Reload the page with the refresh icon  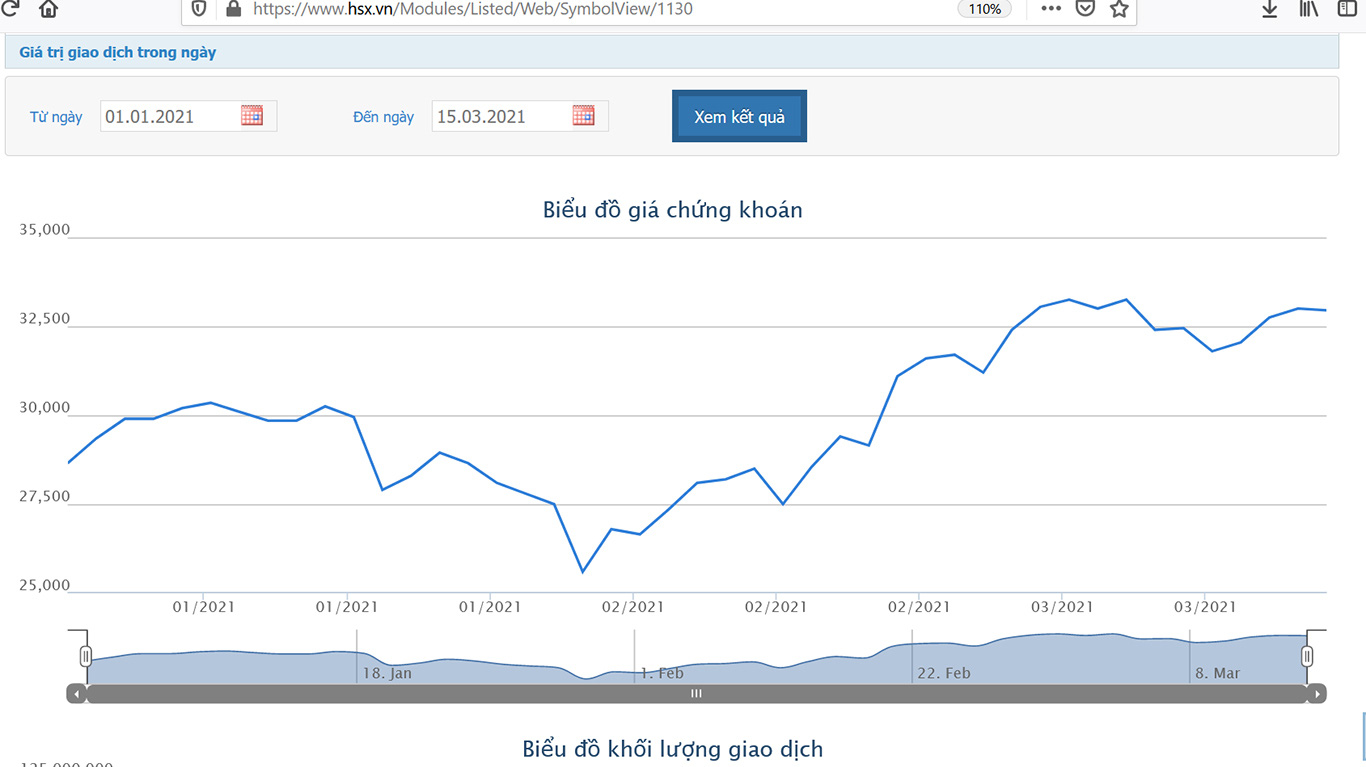coord(10,8)
